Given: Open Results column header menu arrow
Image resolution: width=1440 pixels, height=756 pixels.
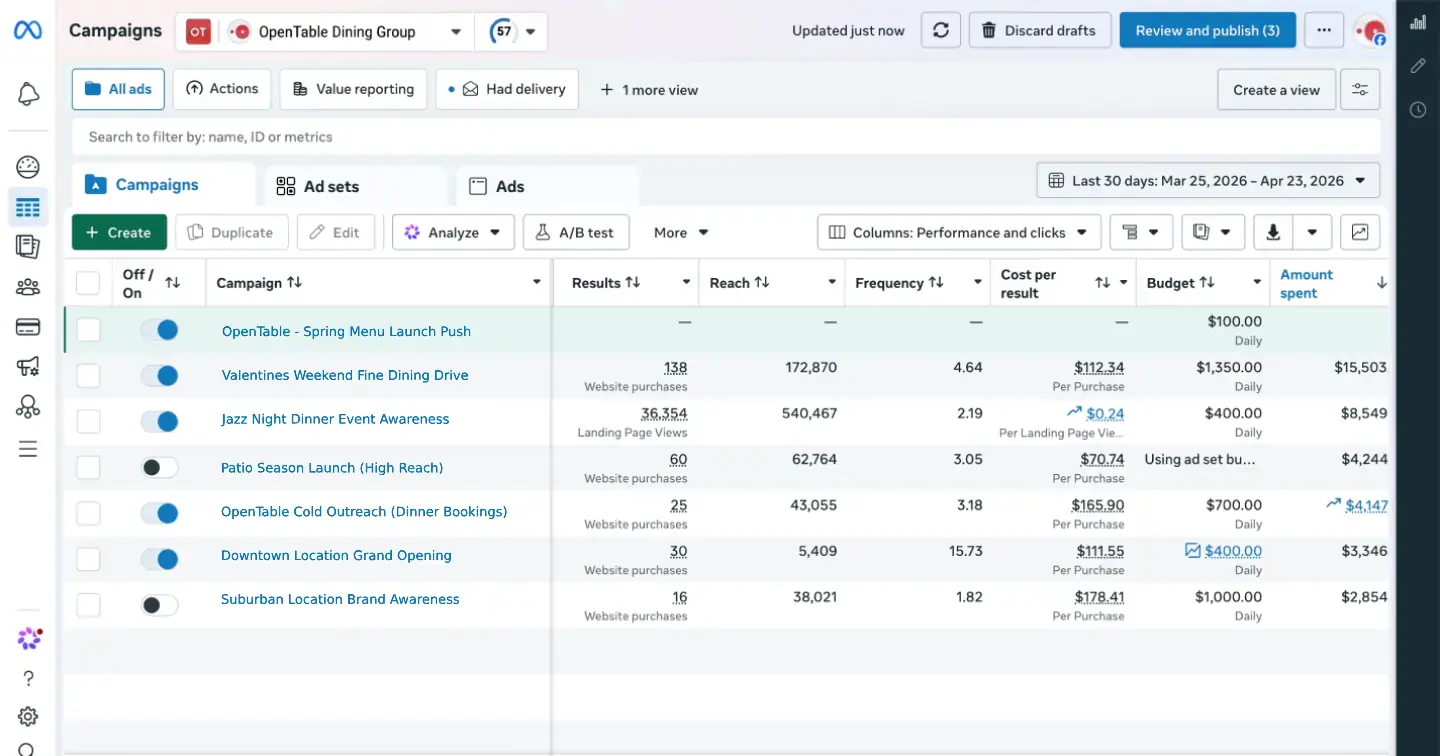Looking at the screenshot, I should pyautogui.click(x=686, y=283).
